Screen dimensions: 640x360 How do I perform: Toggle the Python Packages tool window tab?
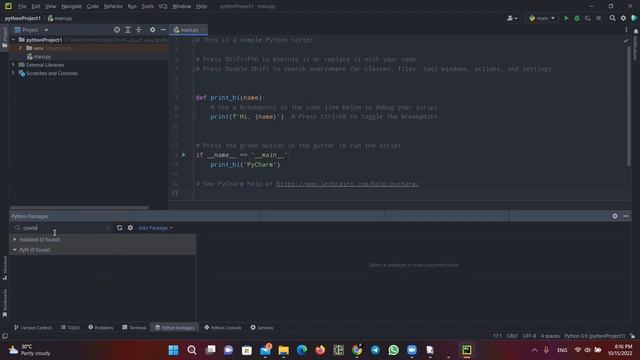(x=175, y=327)
